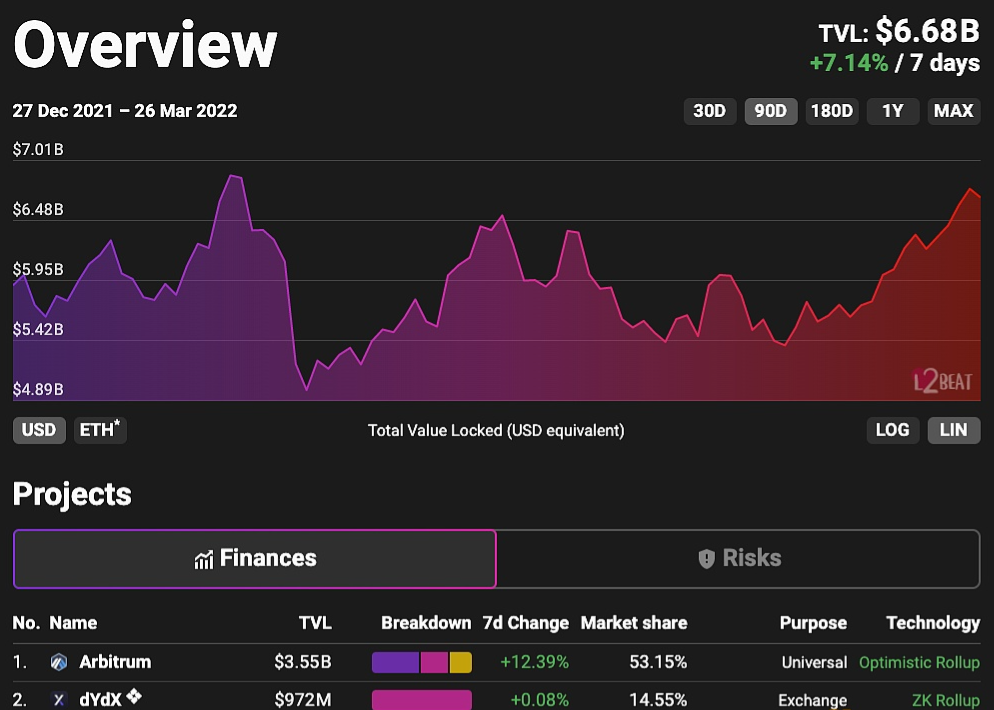Open the Risks tab
The width and height of the screenshot is (994, 710).
coord(738,558)
